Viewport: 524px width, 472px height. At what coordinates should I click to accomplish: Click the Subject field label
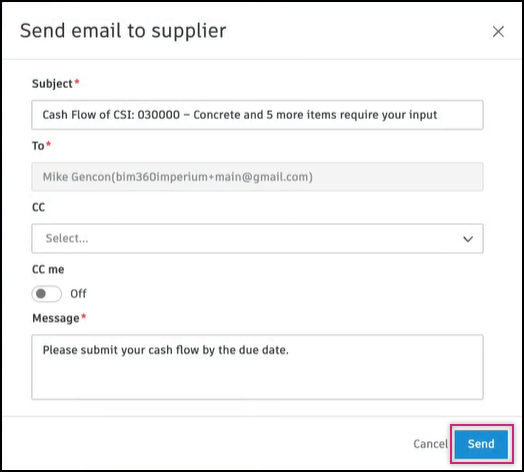point(52,84)
